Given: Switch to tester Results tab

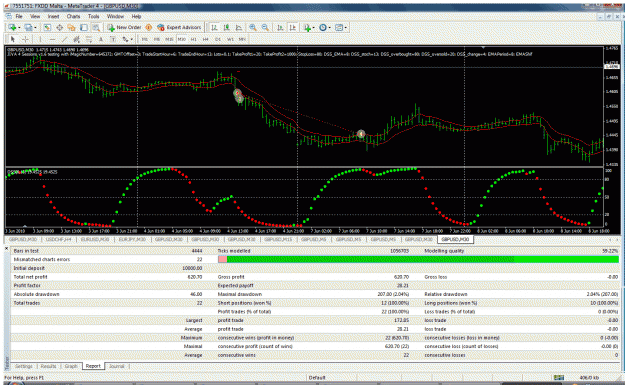Looking at the screenshot, I should click(48, 366).
